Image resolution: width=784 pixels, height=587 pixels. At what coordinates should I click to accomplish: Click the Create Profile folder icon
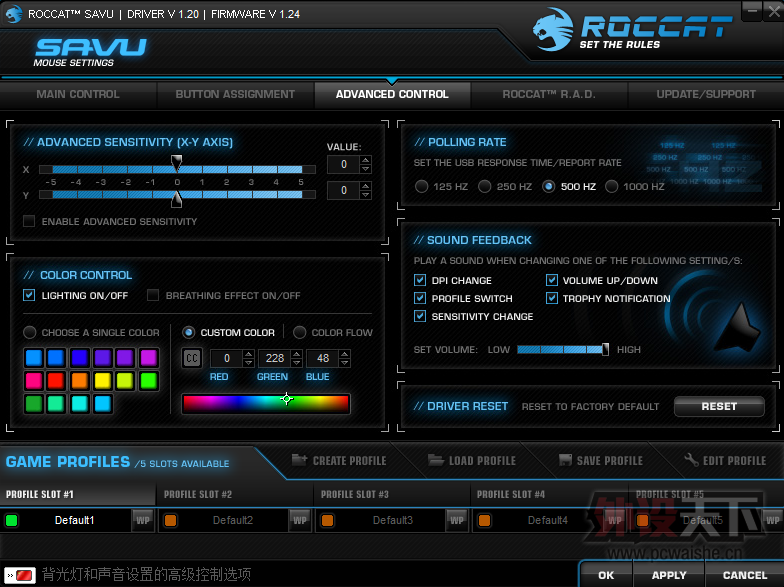click(x=299, y=460)
